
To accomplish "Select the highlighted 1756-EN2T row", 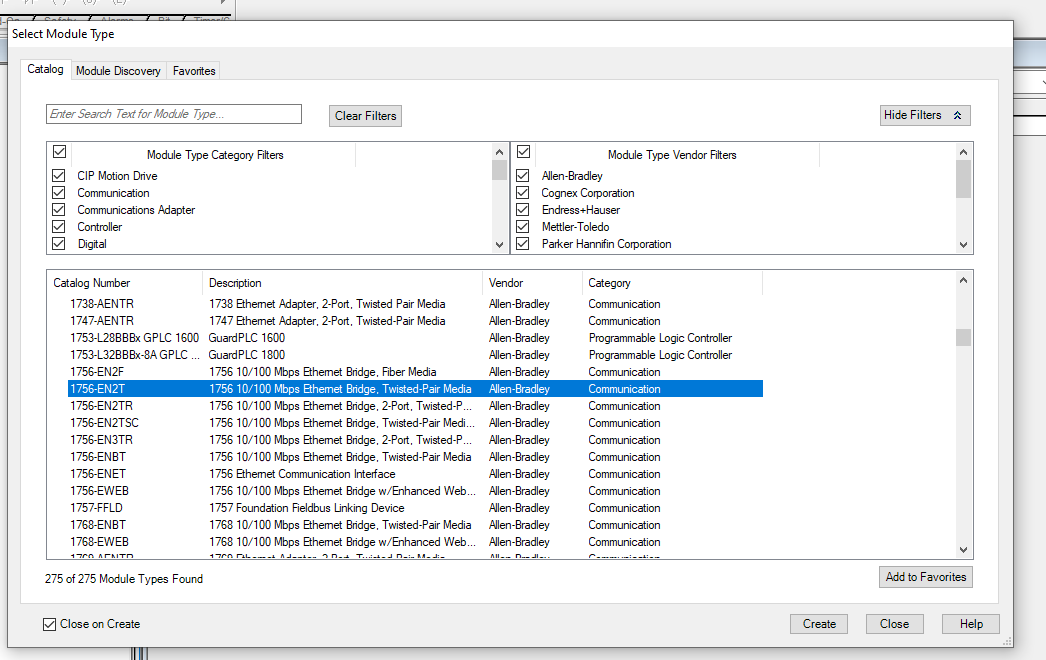I will tap(415, 389).
